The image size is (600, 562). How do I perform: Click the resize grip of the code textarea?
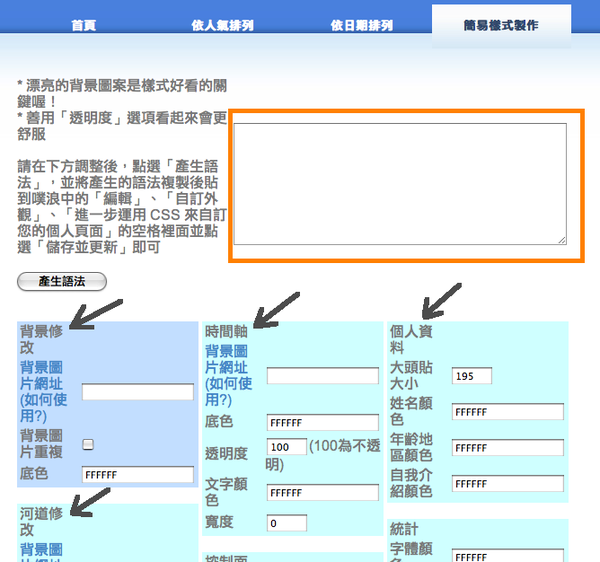pos(562,240)
